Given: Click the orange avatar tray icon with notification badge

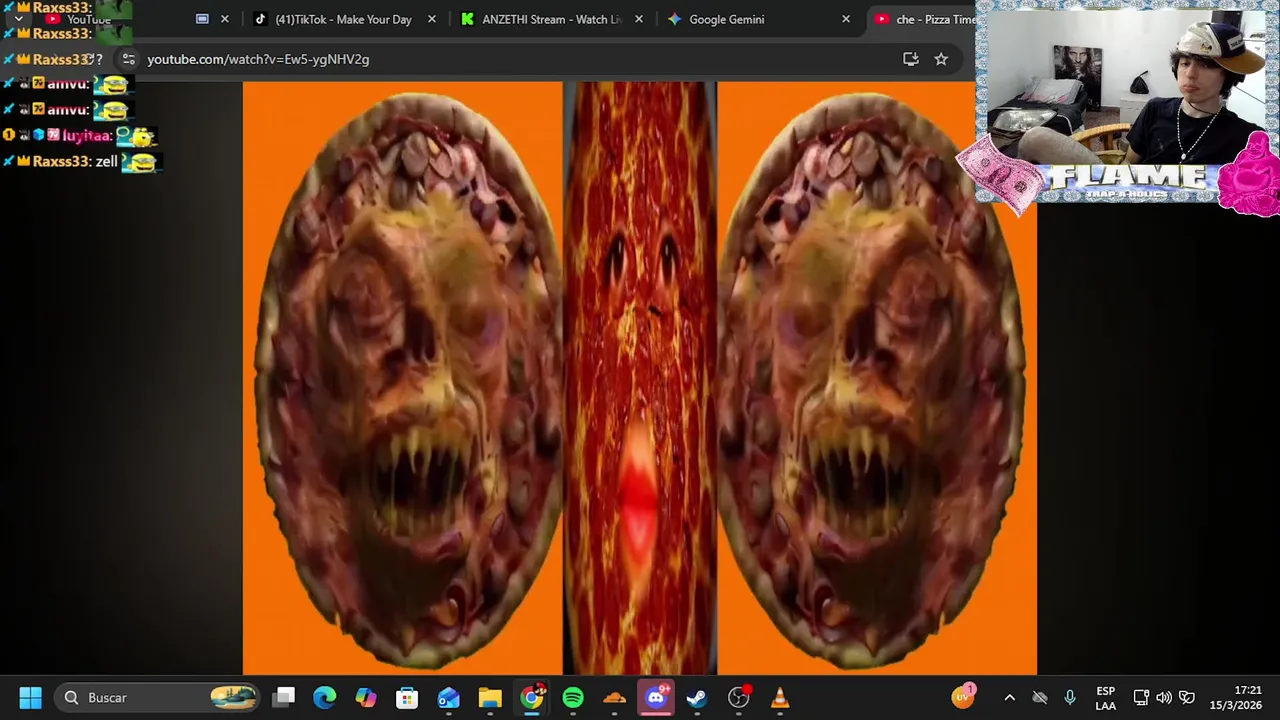Looking at the screenshot, I should [963, 697].
